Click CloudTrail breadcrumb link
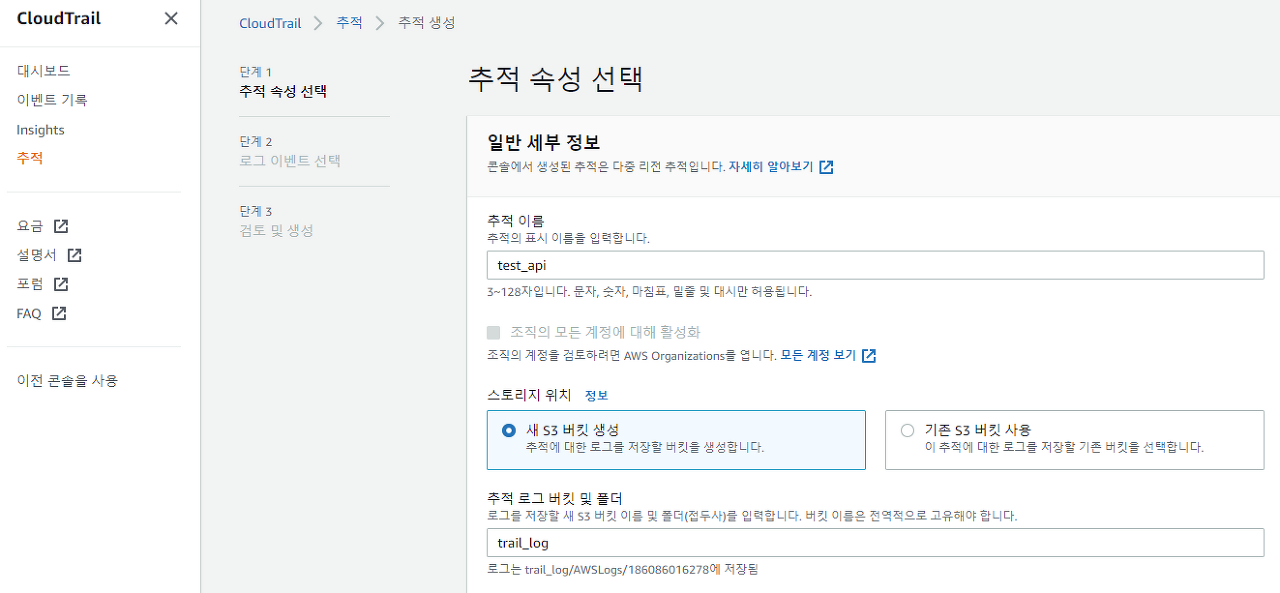Viewport: 1280px width, 593px height. coord(270,23)
